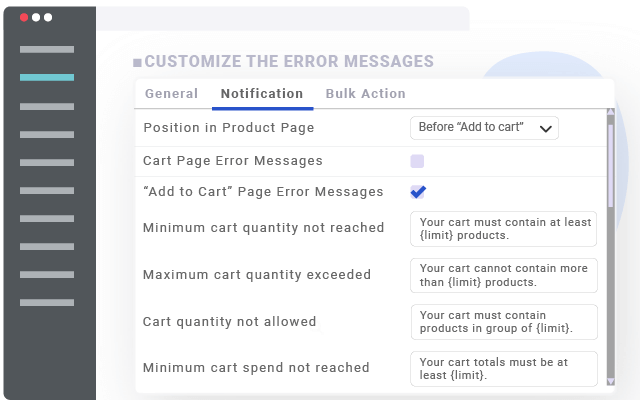Click the "Cart Page Error Messages" label
Screen dimensions: 640x400
233,161
